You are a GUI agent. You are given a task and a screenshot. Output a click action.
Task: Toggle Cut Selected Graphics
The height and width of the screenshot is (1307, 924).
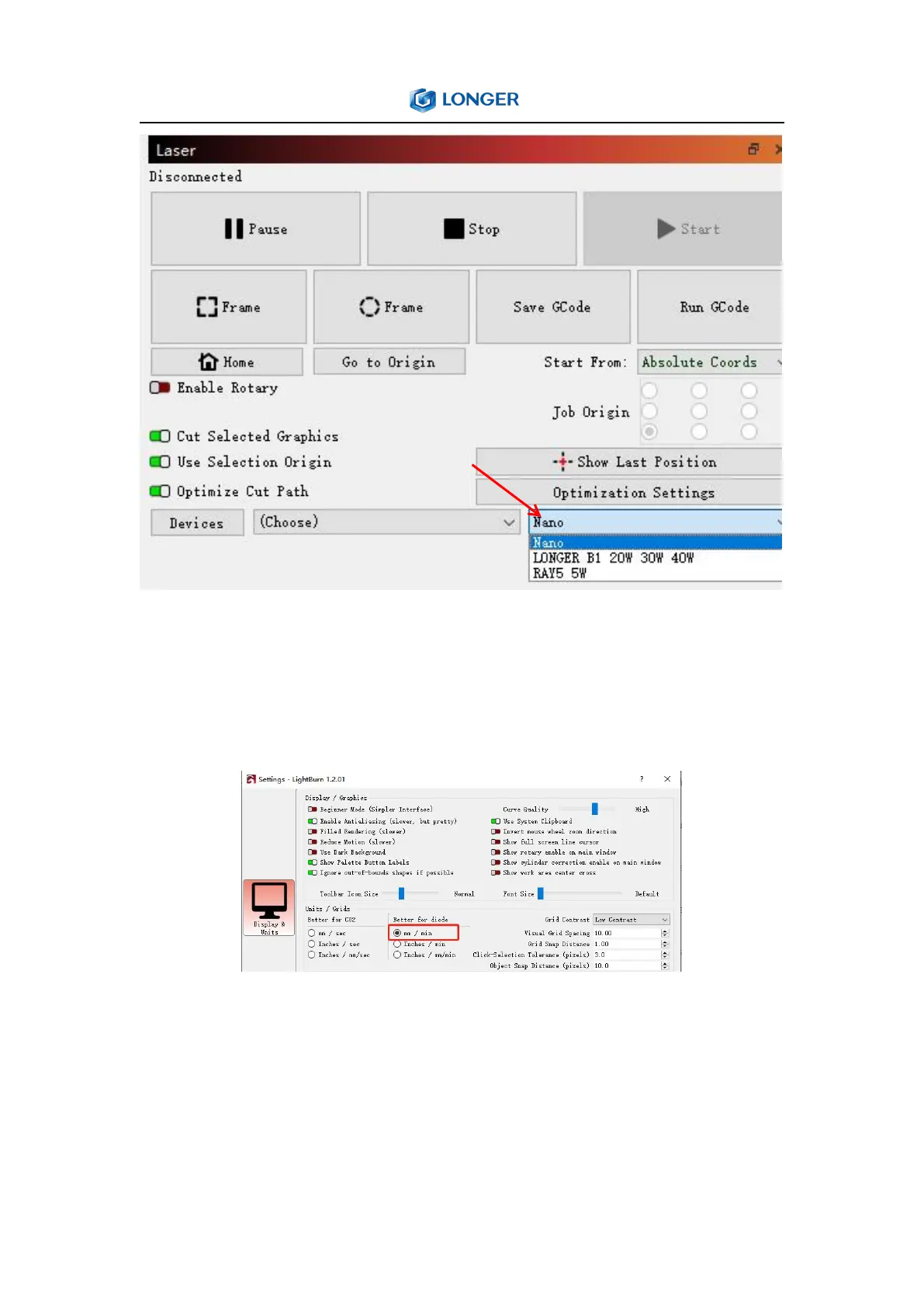point(160,436)
